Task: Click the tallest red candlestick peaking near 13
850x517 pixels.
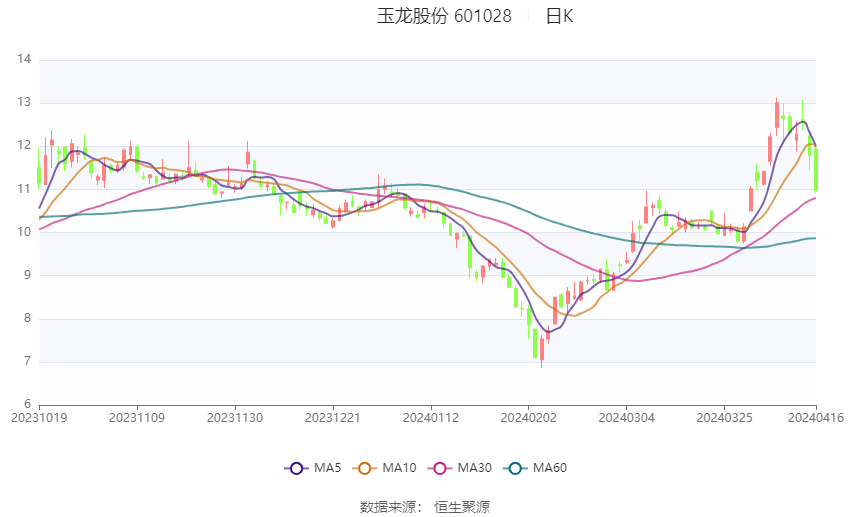Action: tap(777, 115)
